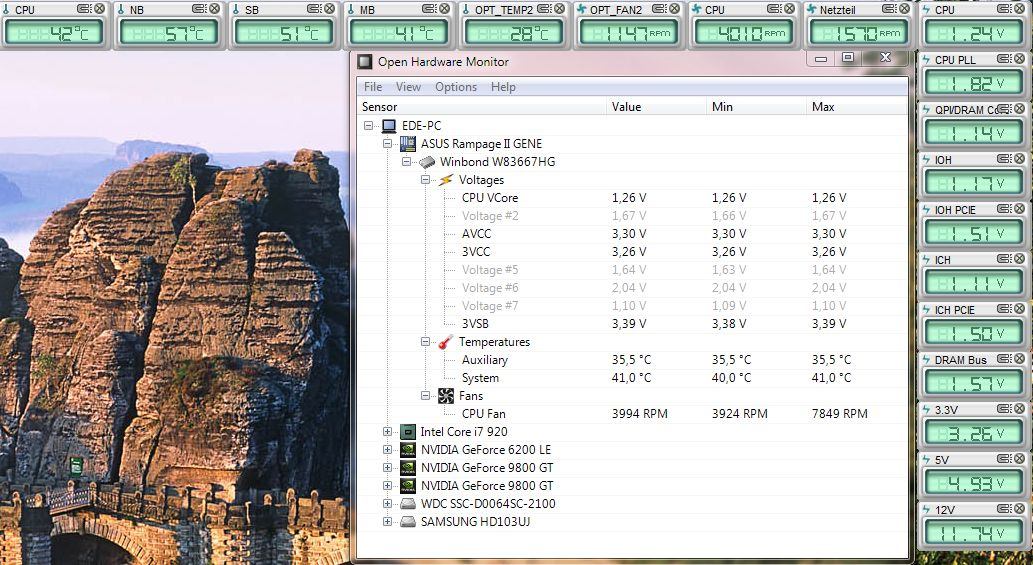
Task: Close the SB temperature gadget
Action: (x=329, y=9)
